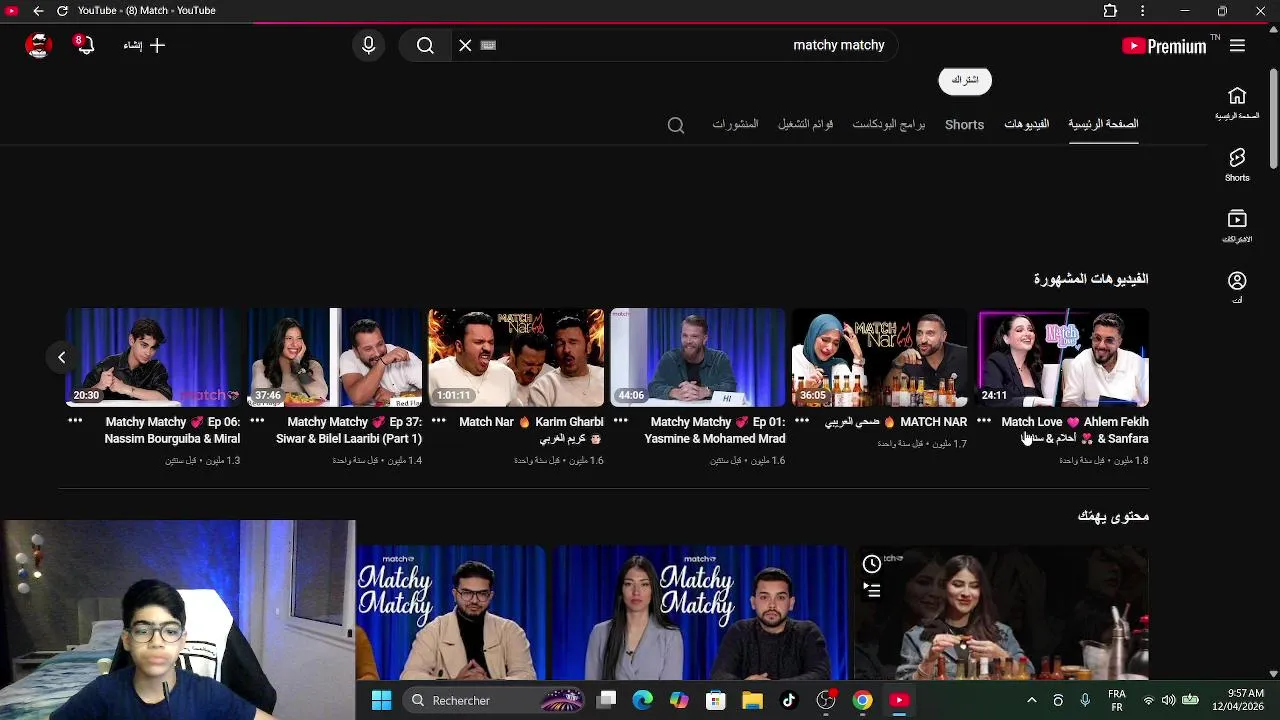Add featured video to queue icon

pos(872,591)
